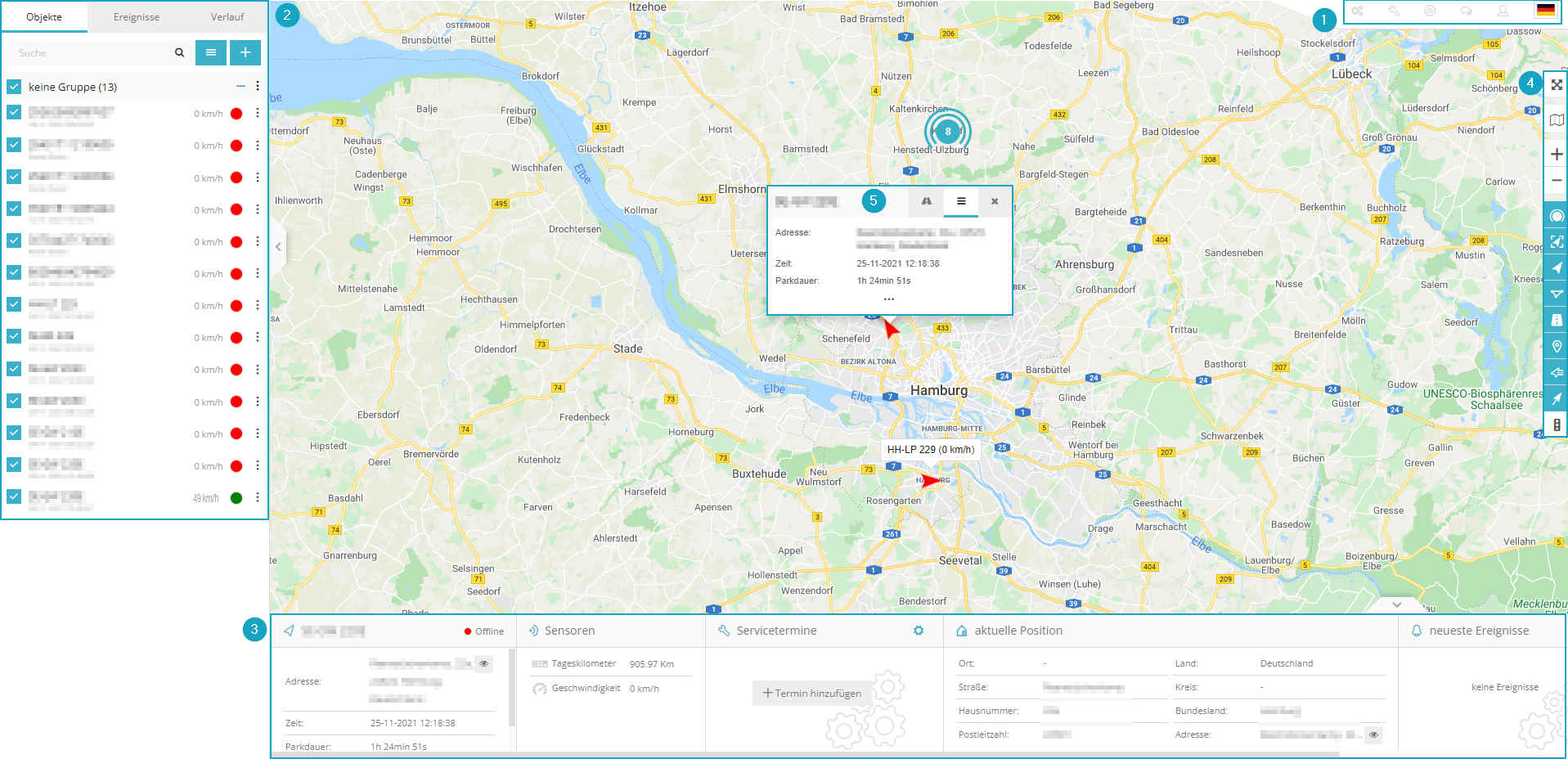Image resolution: width=1568 pixels, height=759 pixels.
Task: Click the location pin icon in map toolbar
Action: pyautogui.click(x=1556, y=347)
